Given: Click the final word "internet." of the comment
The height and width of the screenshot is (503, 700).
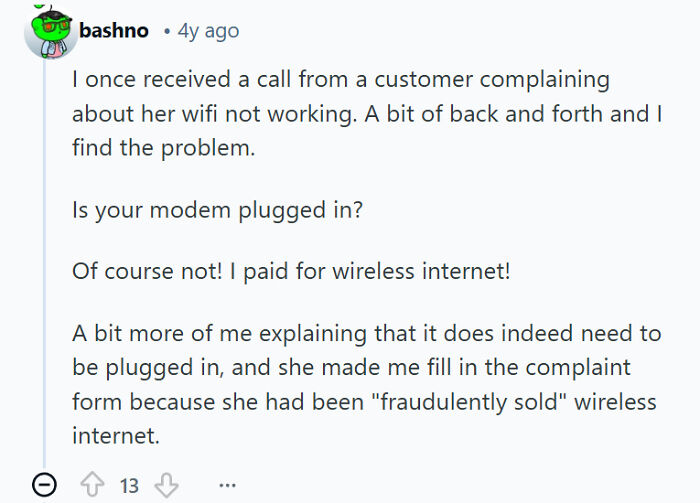Looking at the screenshot, I should click(115, 436).
